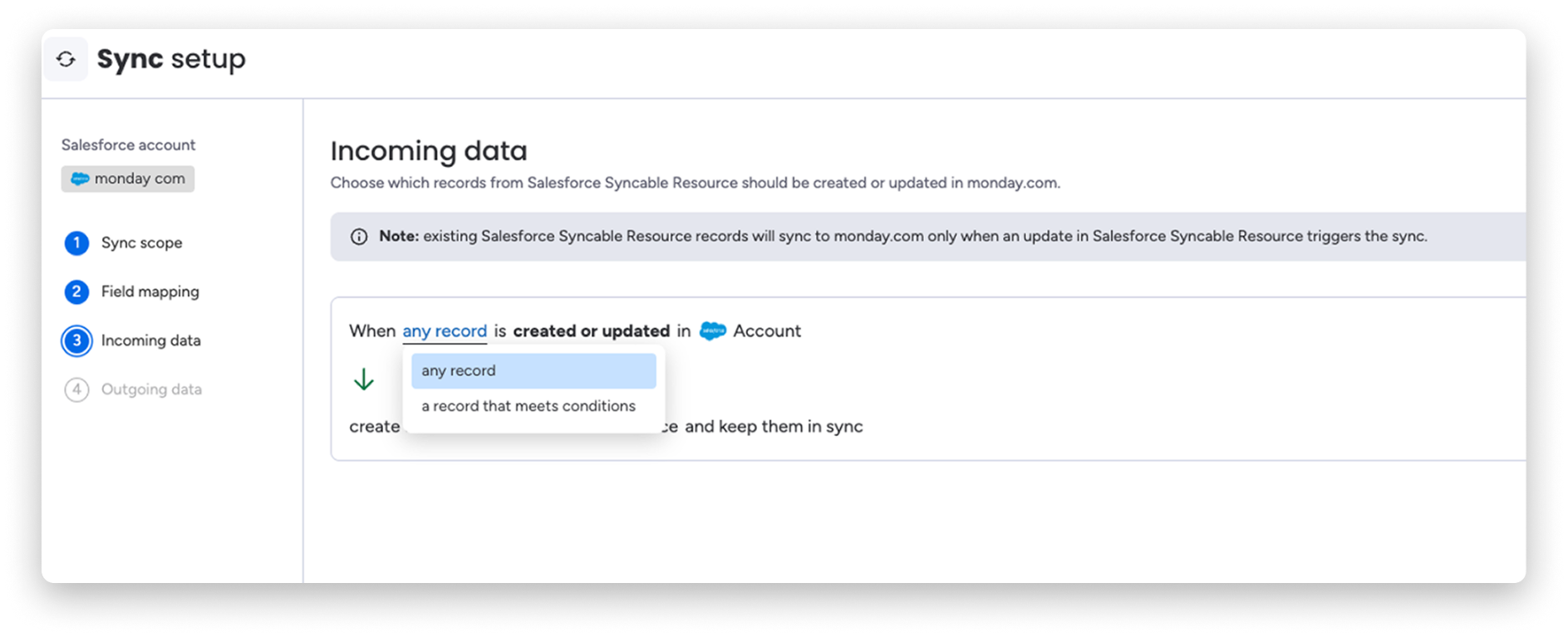
Task: Click the Salesforce cloud icon in monday com chip
Action: click(x=80, y=179)
